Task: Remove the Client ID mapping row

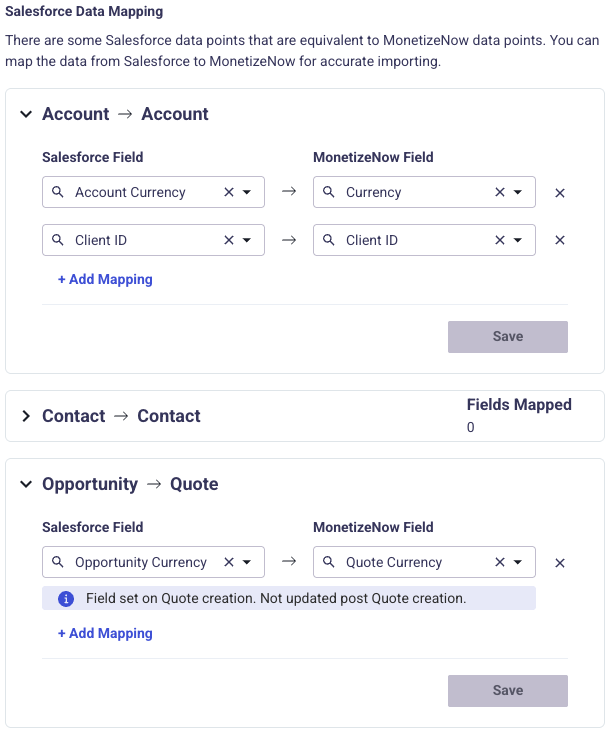Action: 560,240
